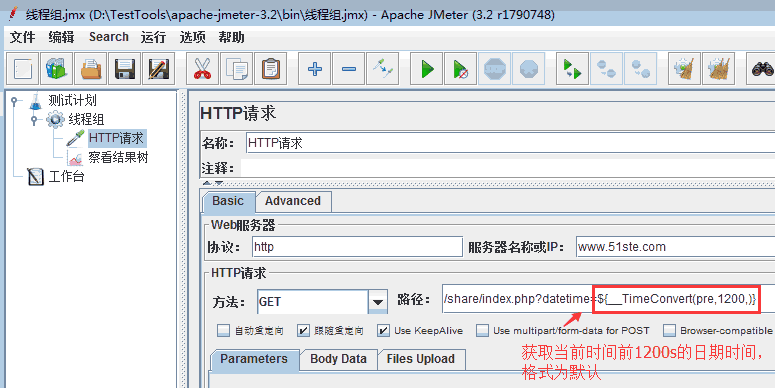Toggle Use KeepAlive checkbox
The width and height of the screenshot is (775, 388).
point(383,330)
